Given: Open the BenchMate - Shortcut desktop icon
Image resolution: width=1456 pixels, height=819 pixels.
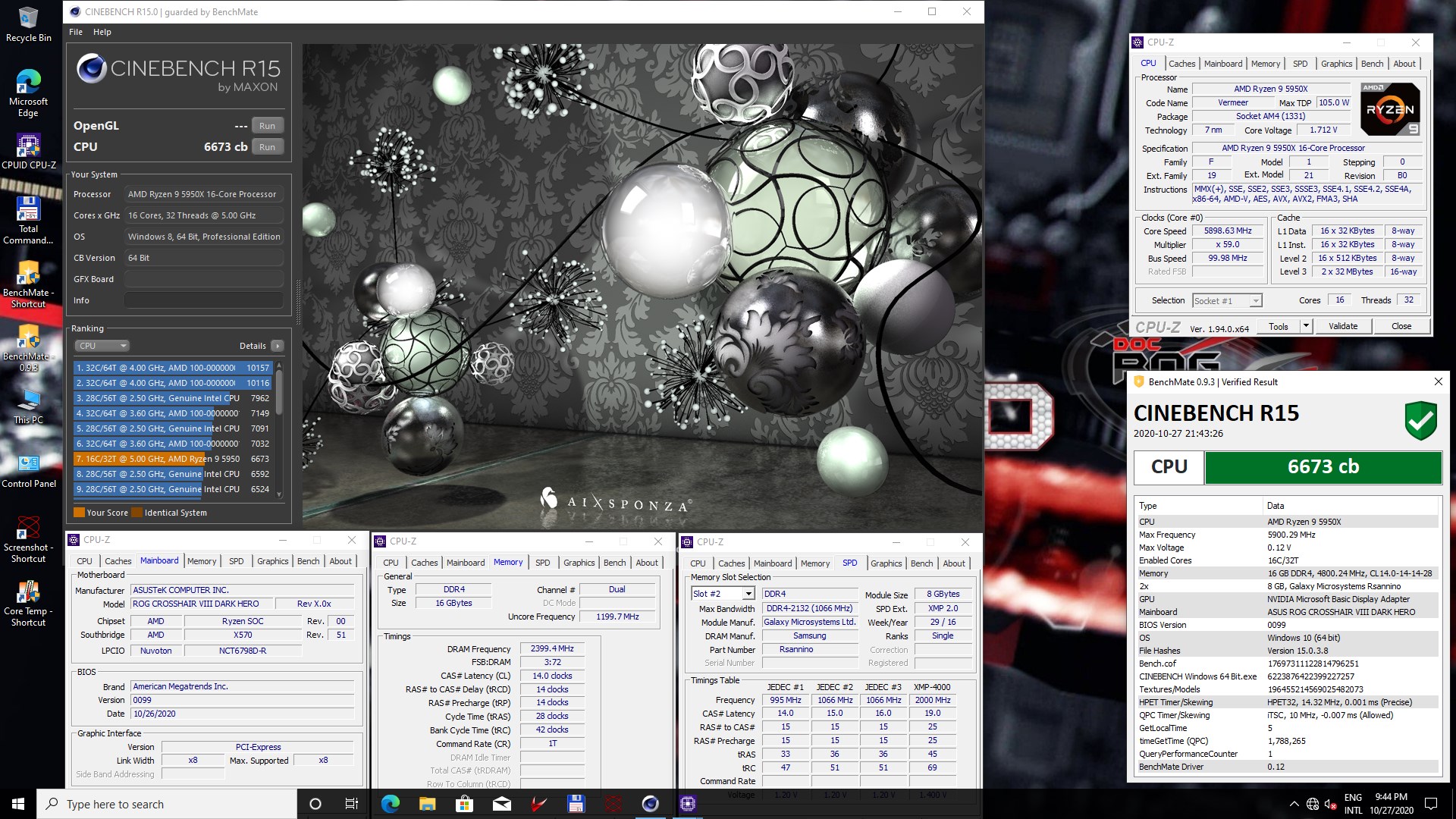Looking at the screenshot, I should 28,284.
